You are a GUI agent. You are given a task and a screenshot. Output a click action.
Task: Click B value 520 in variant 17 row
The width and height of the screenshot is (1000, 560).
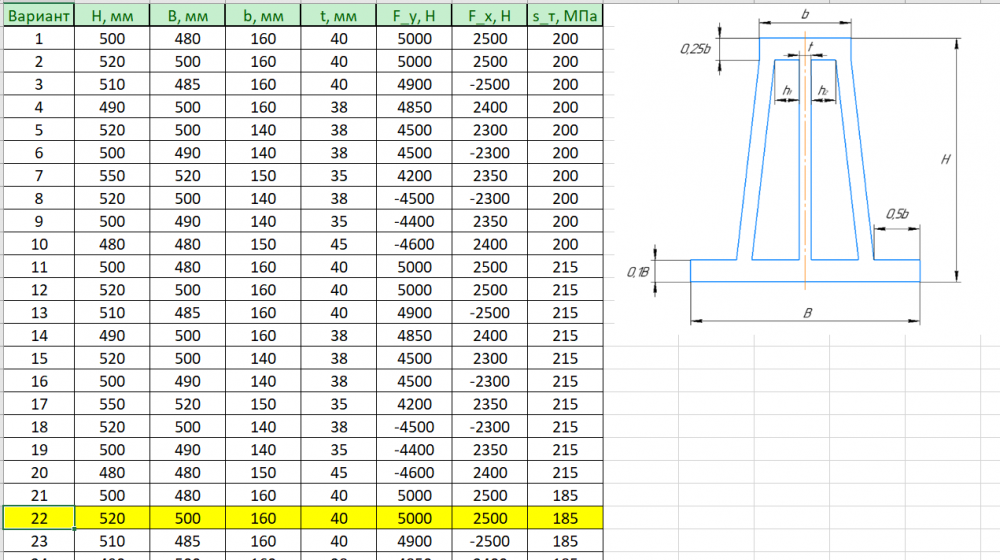click(188, 404)
